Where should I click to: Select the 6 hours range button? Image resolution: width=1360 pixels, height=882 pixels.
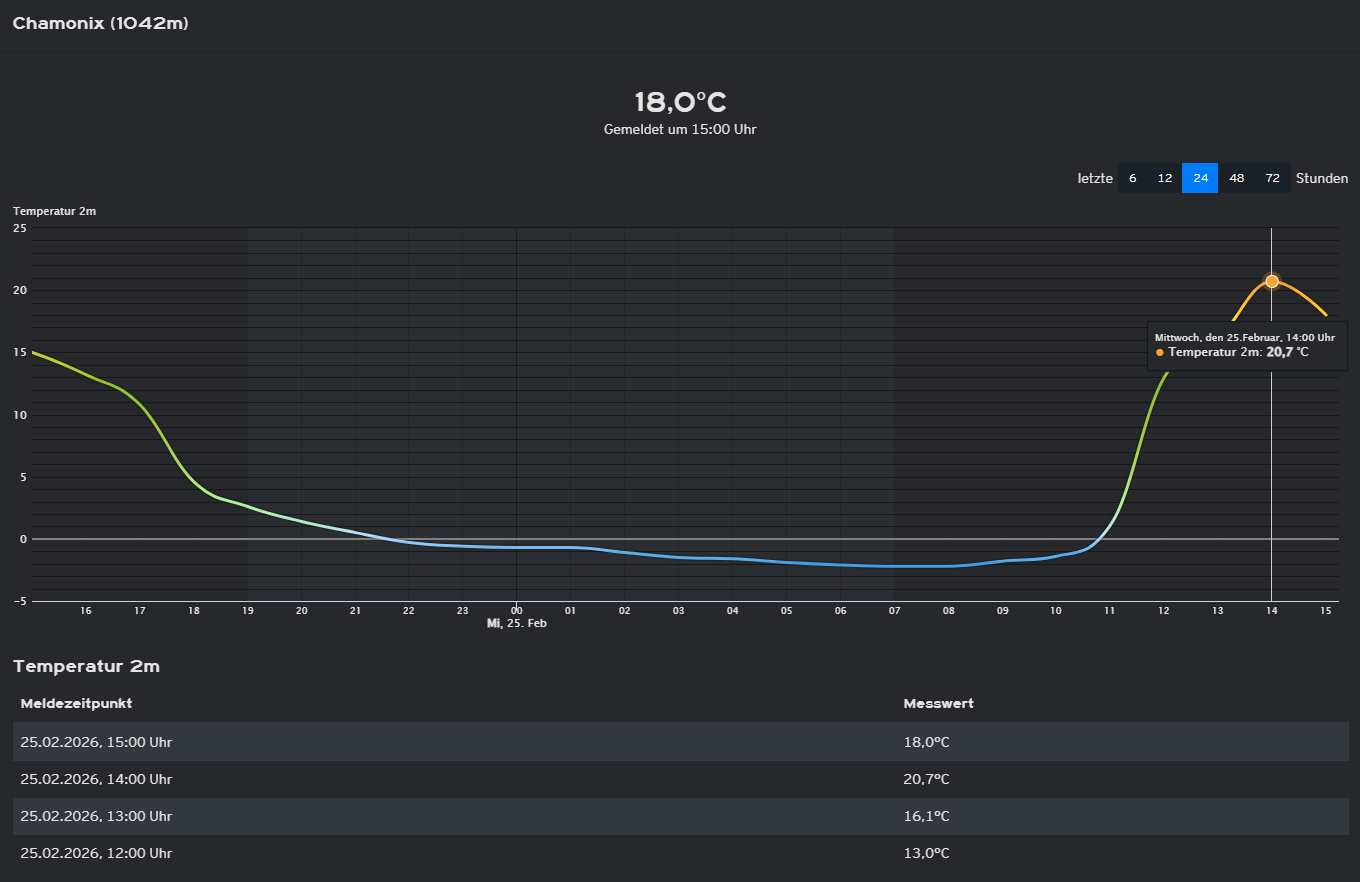(1132, 178)
